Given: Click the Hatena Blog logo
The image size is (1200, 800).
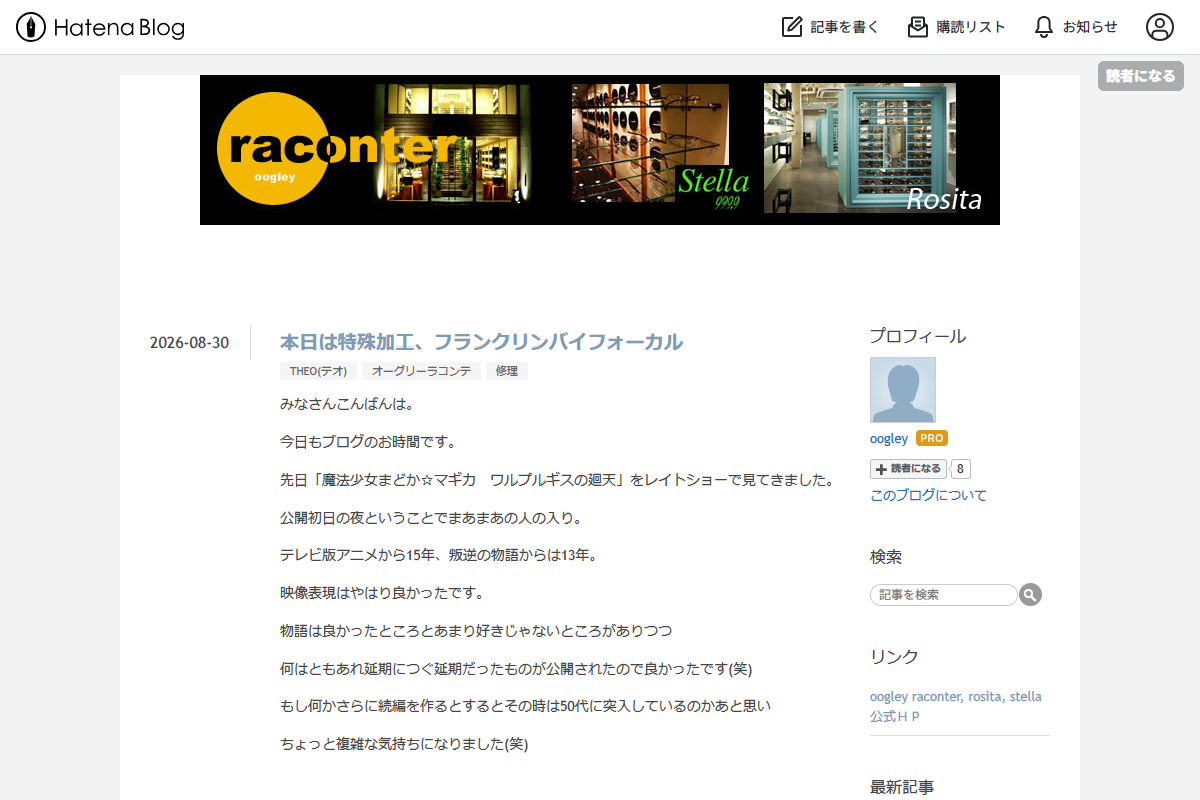Looking at the screenshot, I should (x=101, y=27).
